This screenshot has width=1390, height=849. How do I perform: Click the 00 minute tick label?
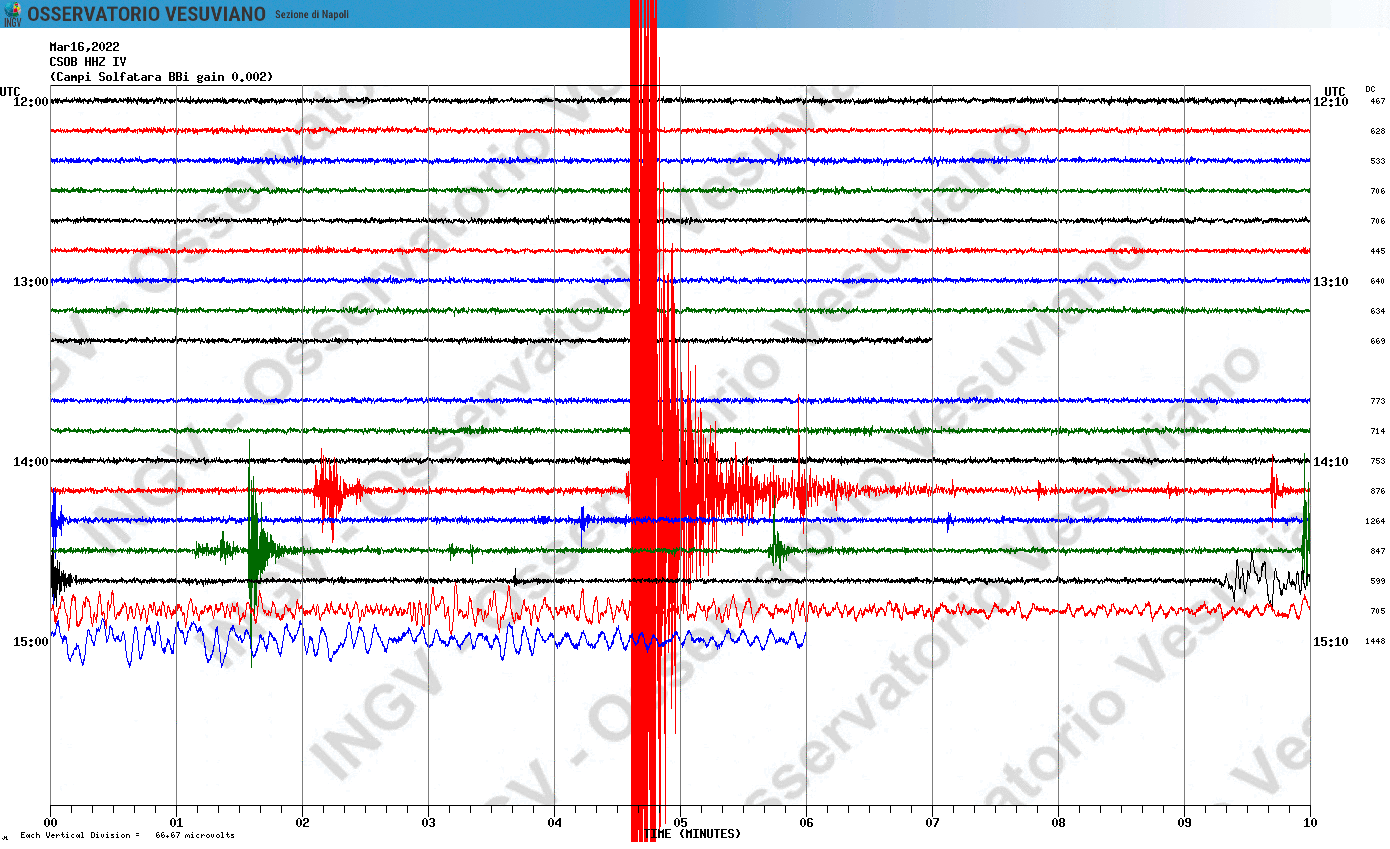50,823
